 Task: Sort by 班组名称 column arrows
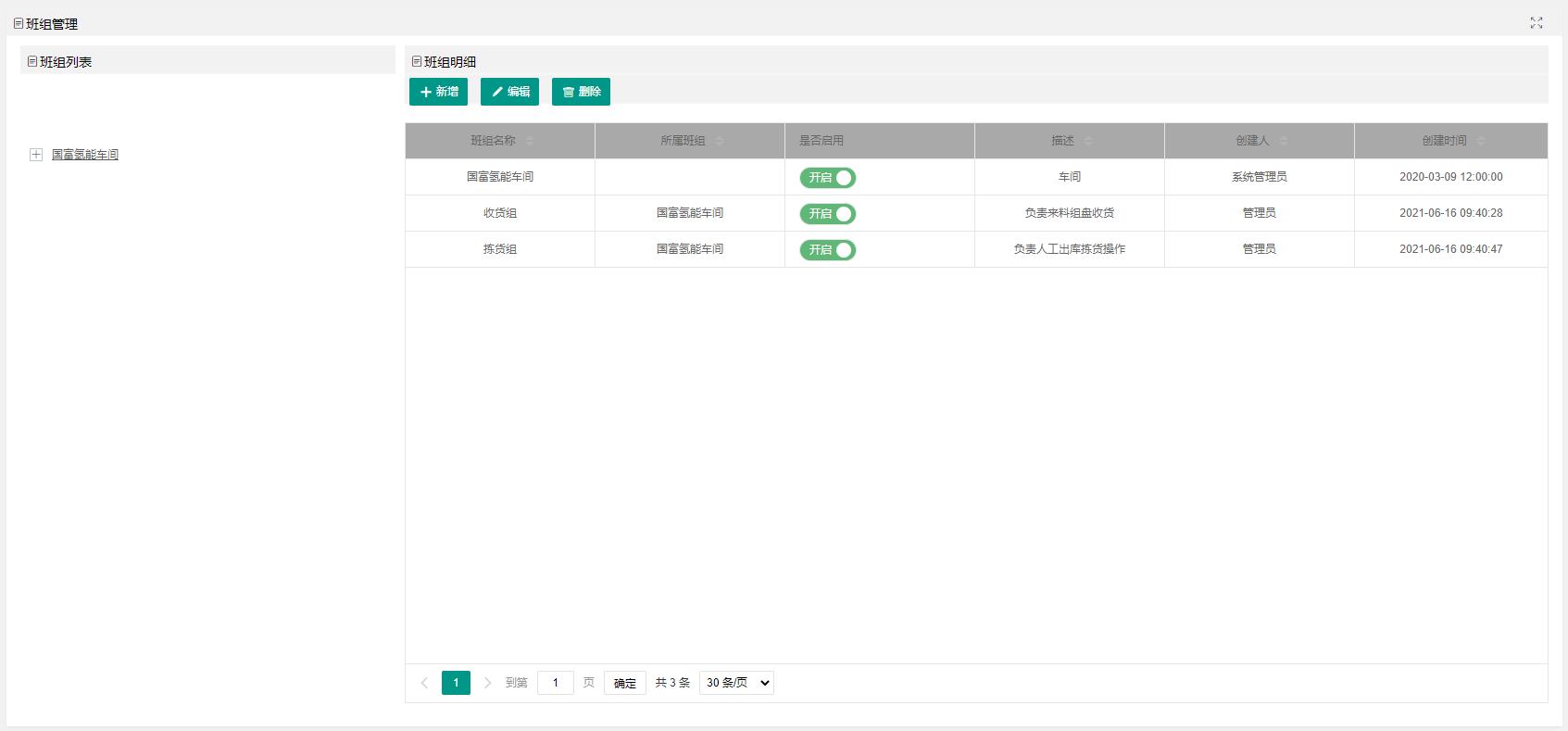(x=530, y=141)
